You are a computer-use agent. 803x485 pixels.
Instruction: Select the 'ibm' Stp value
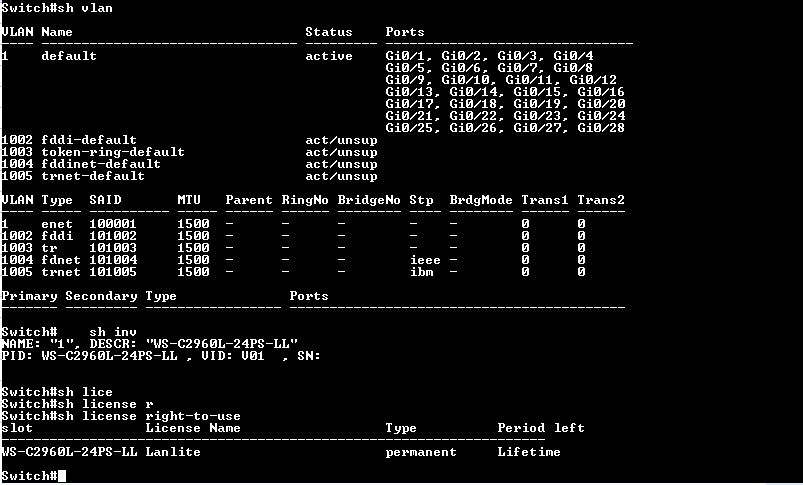point(421,272)
